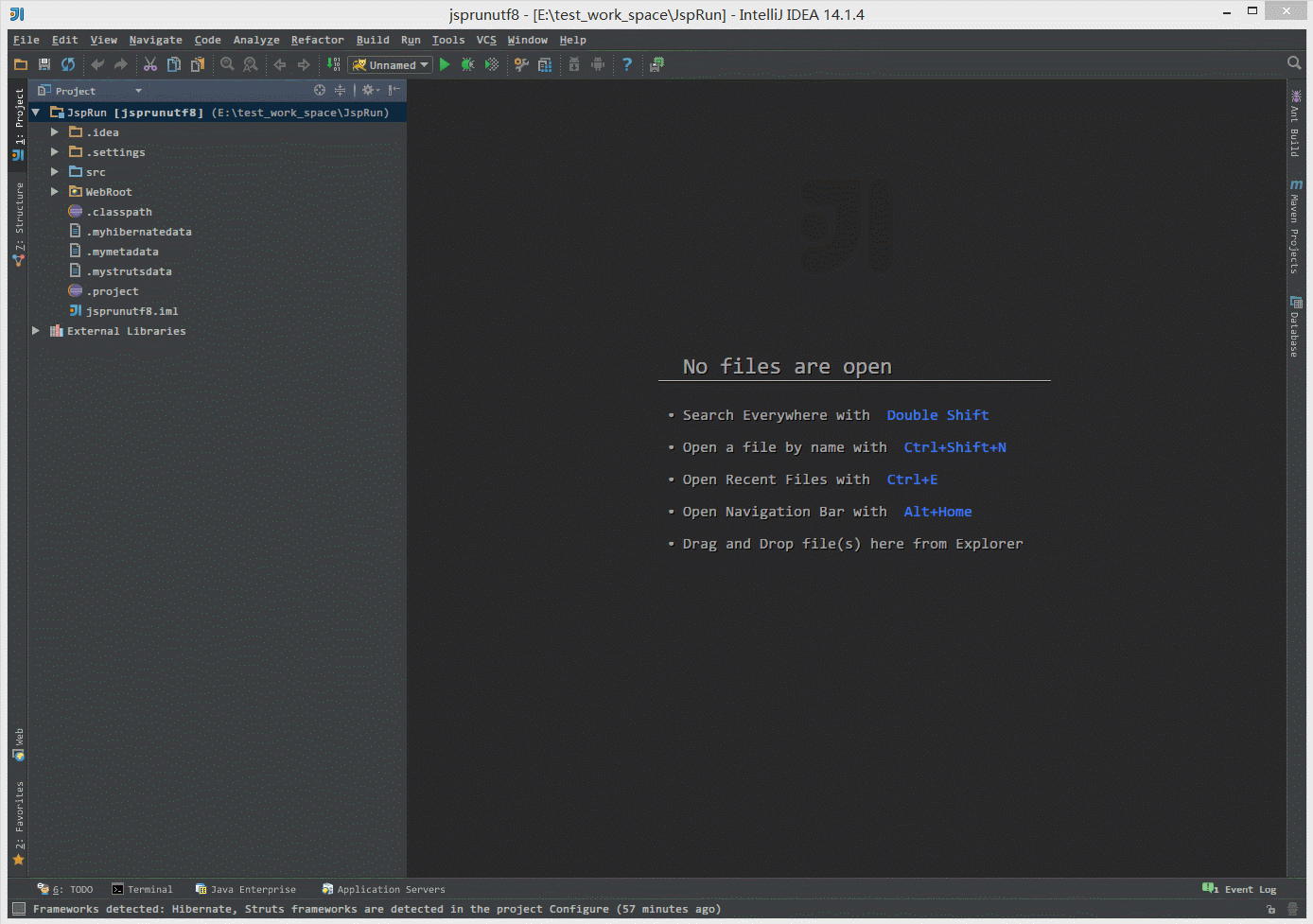Screen dimensions: 1313x924
Task: Open the Terminal tool window tab
Action: [142, 889]
